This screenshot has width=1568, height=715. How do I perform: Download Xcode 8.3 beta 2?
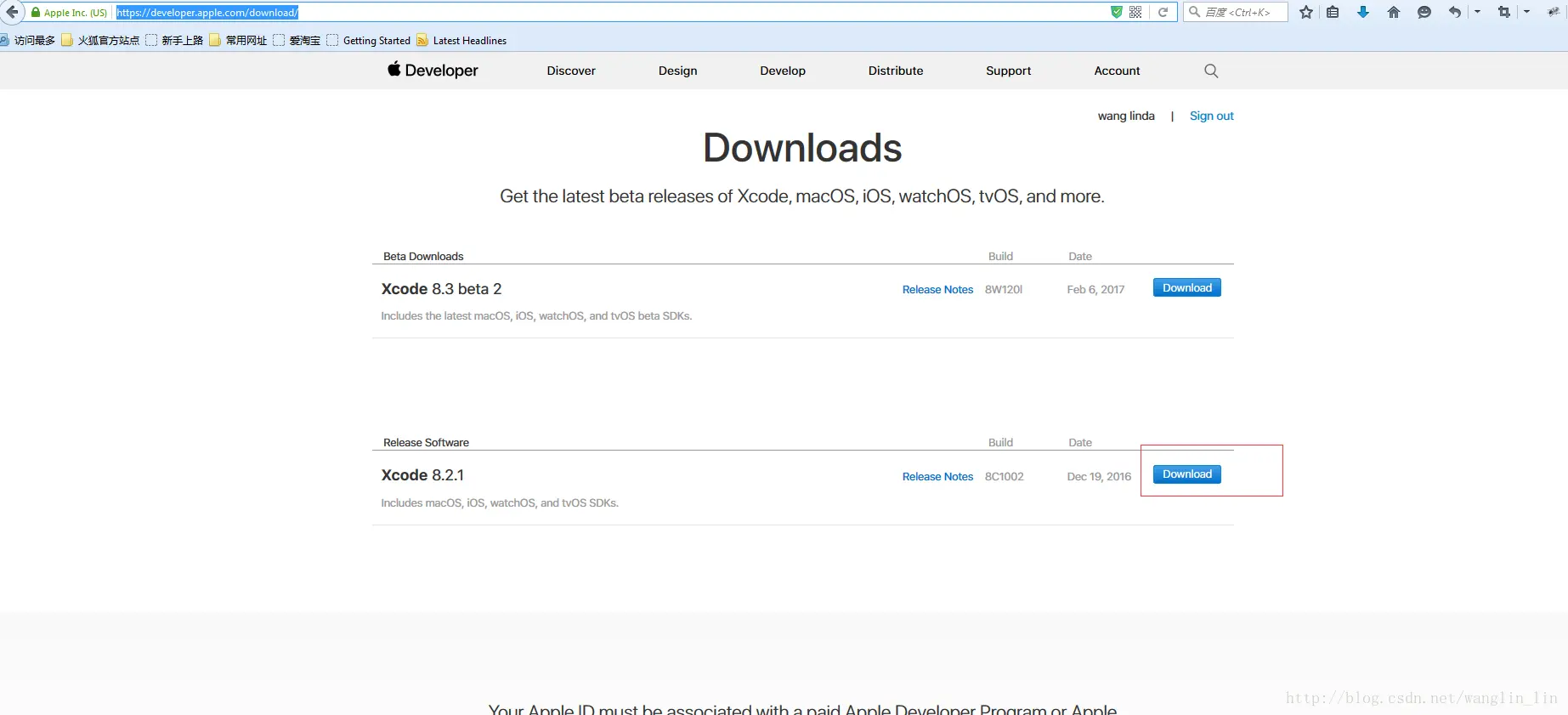1186,287
